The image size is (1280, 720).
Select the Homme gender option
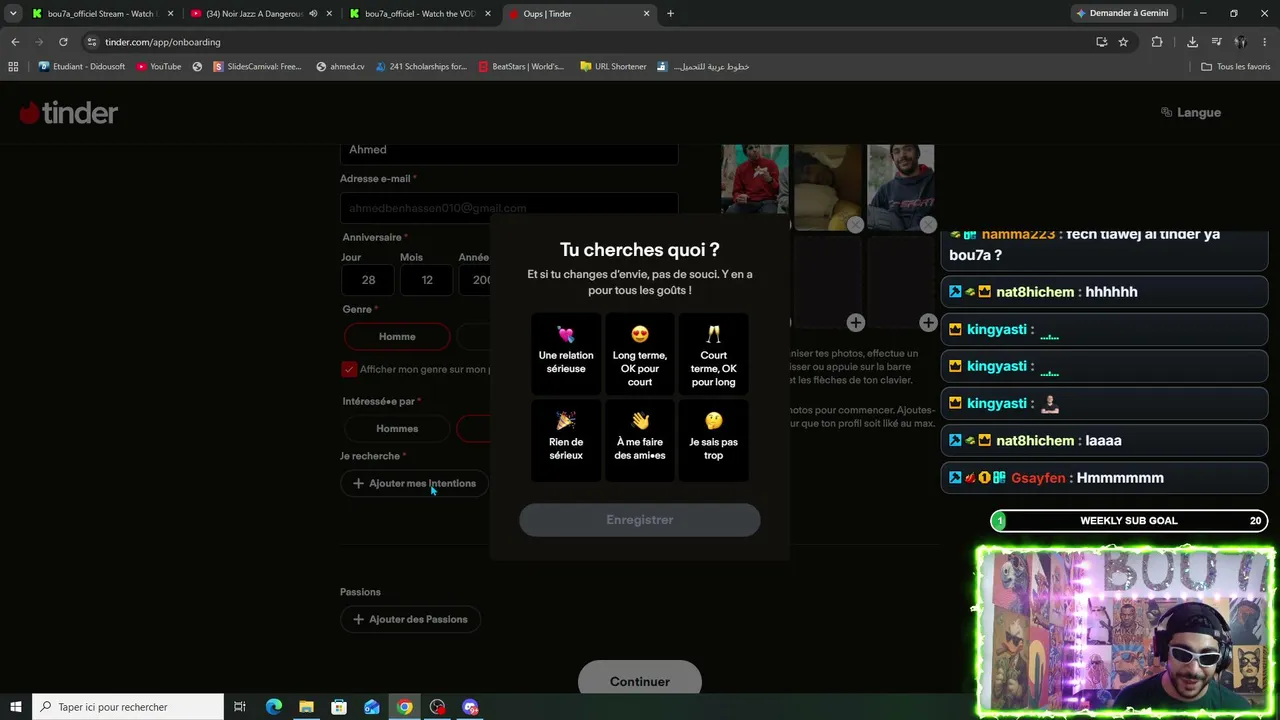point(397,336)
